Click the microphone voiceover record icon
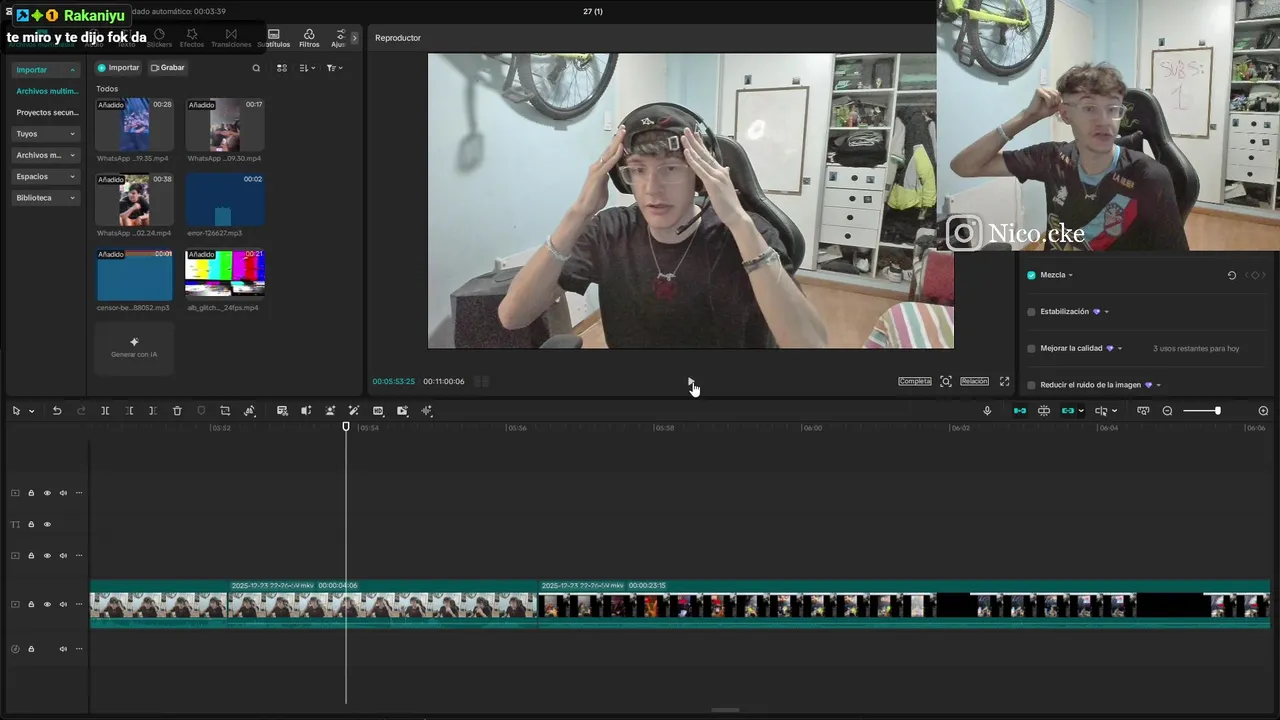The height and width of the screenshot is (720, 1280). pyautogui.click(x=987, y=411)
